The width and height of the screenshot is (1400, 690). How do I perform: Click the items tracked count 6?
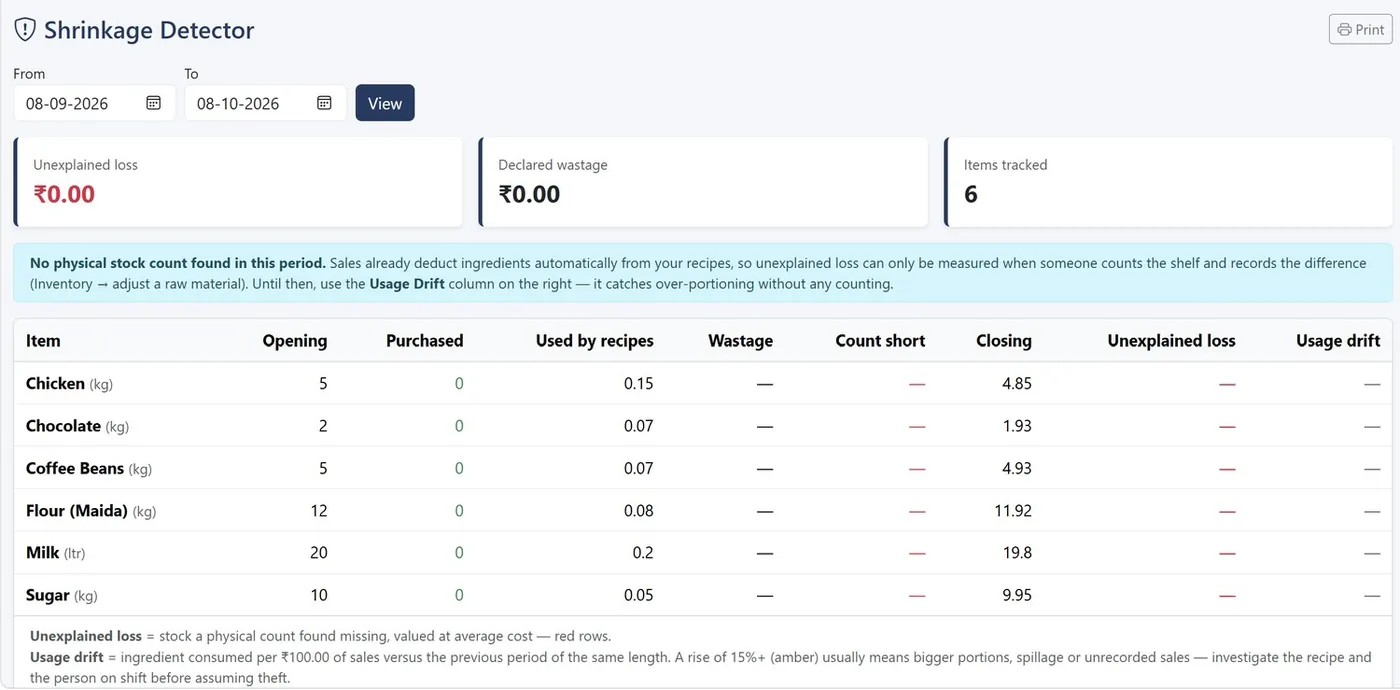pos(970,194)
